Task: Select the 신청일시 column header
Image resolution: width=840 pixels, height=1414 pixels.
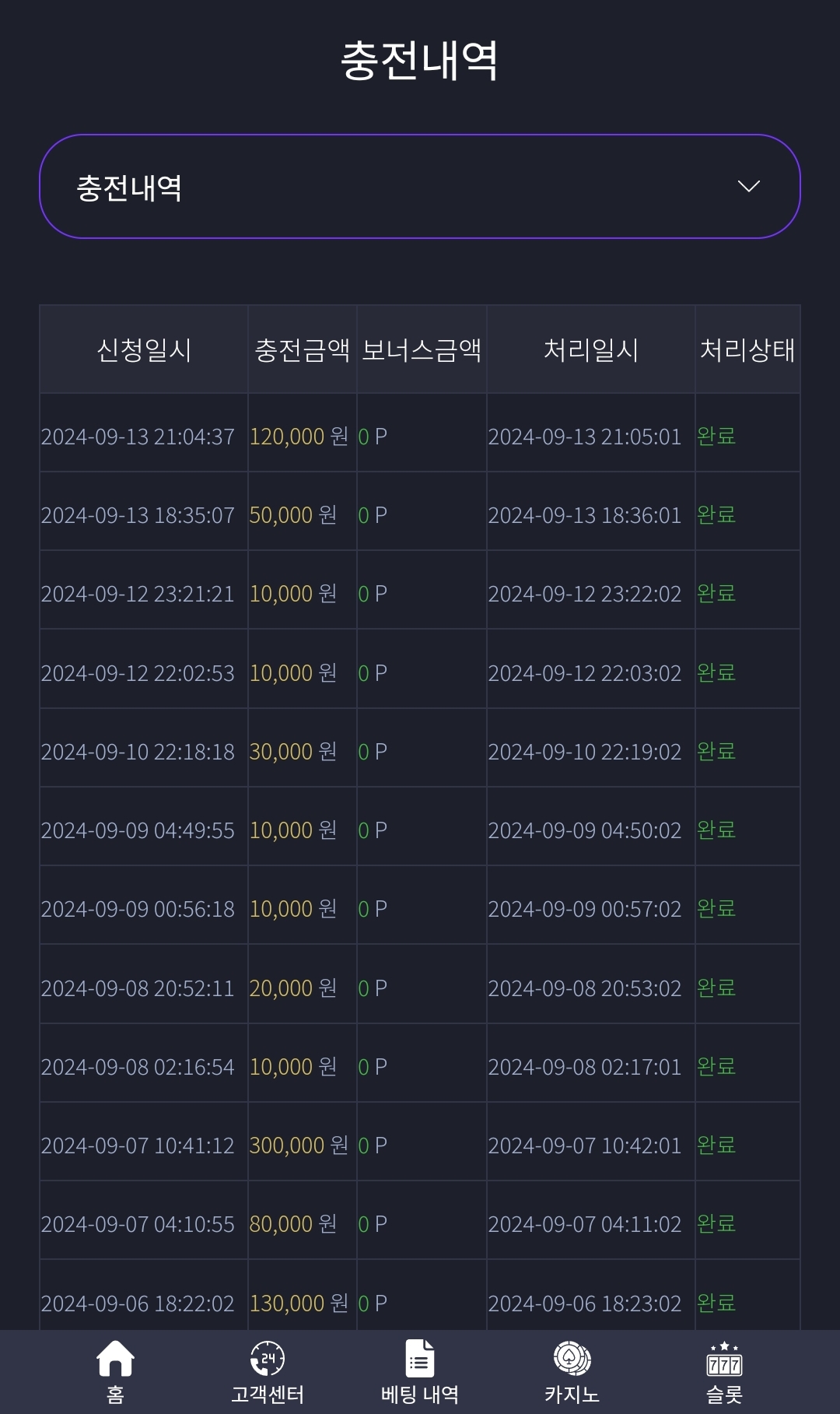Action: tap(144, 349)
